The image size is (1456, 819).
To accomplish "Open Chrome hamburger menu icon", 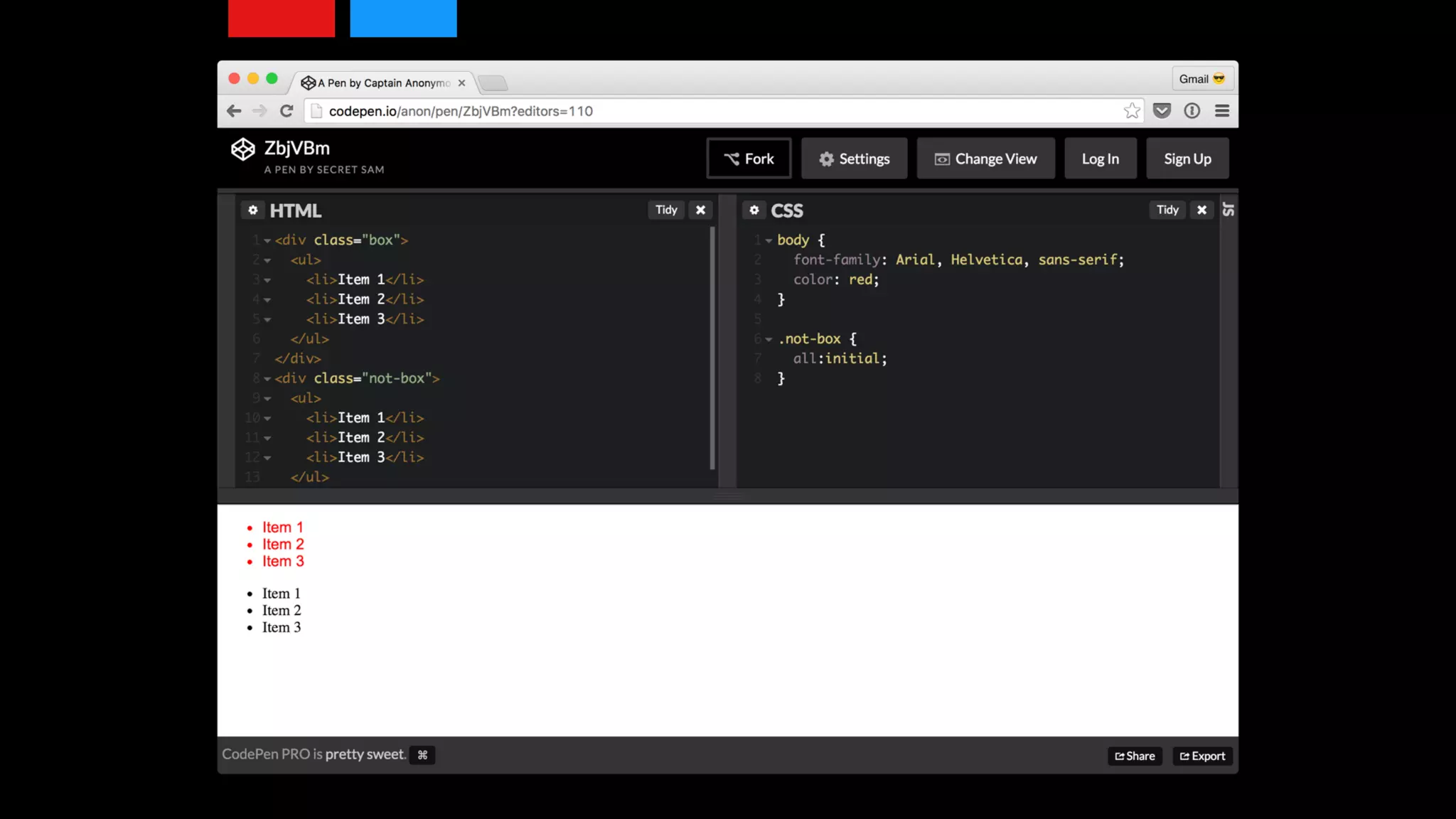I will tap(1222, 111).
